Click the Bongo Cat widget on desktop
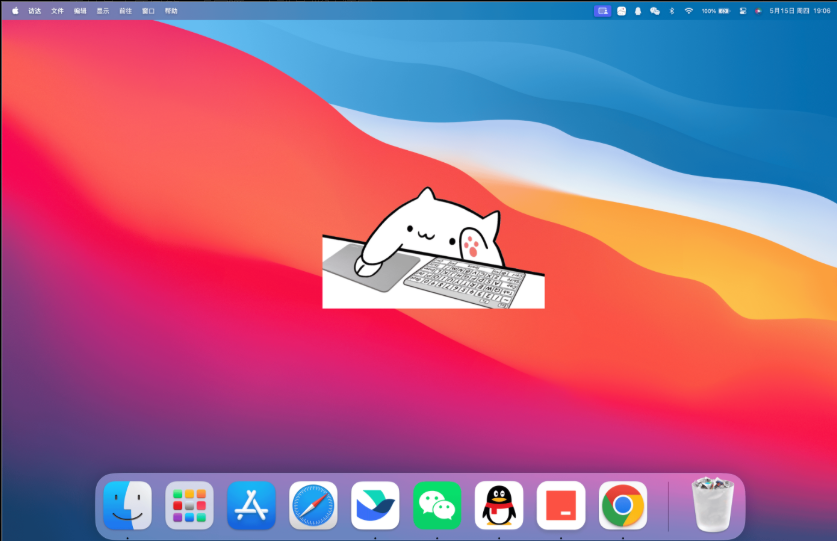Viewport: 837px width, 541px height. [x=433, y=248]
